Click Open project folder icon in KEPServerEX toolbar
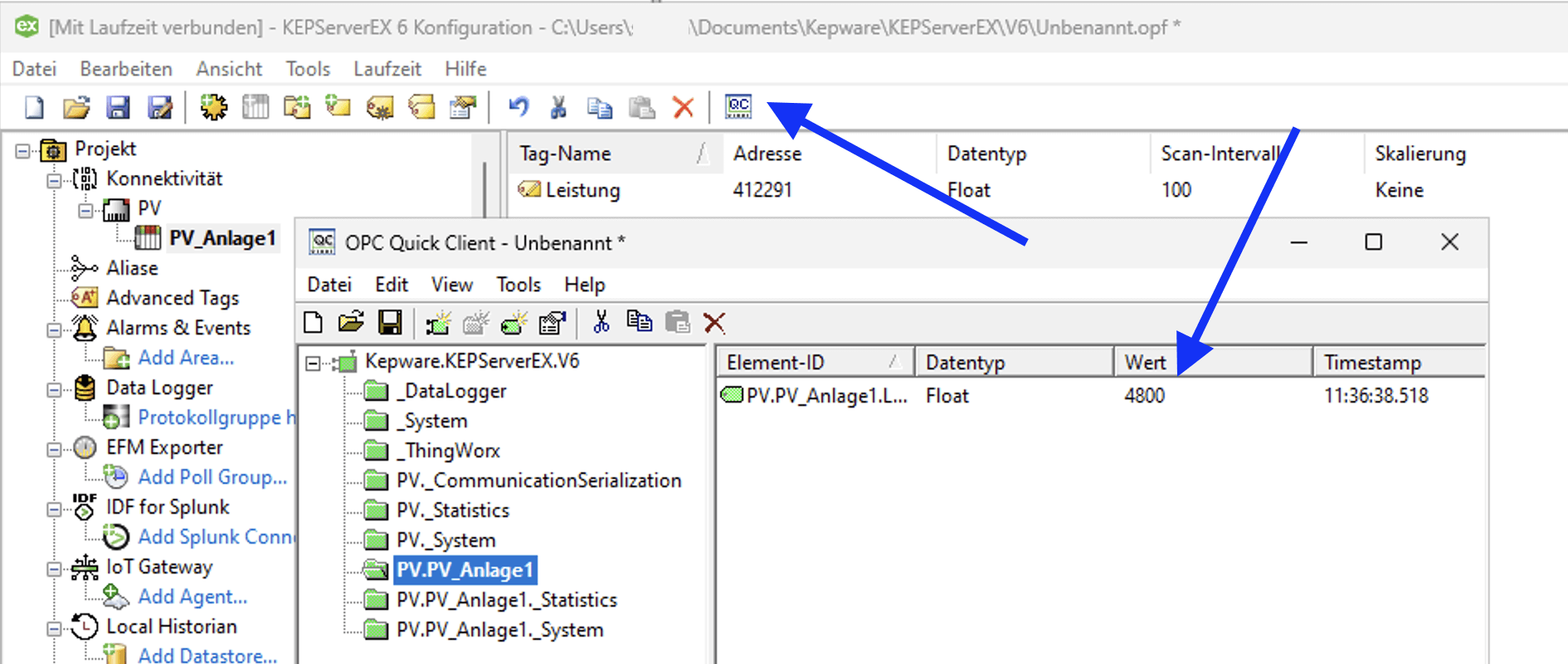This screenshot has width=1568, height=664. pyautogui.click(x=76, y=107)
